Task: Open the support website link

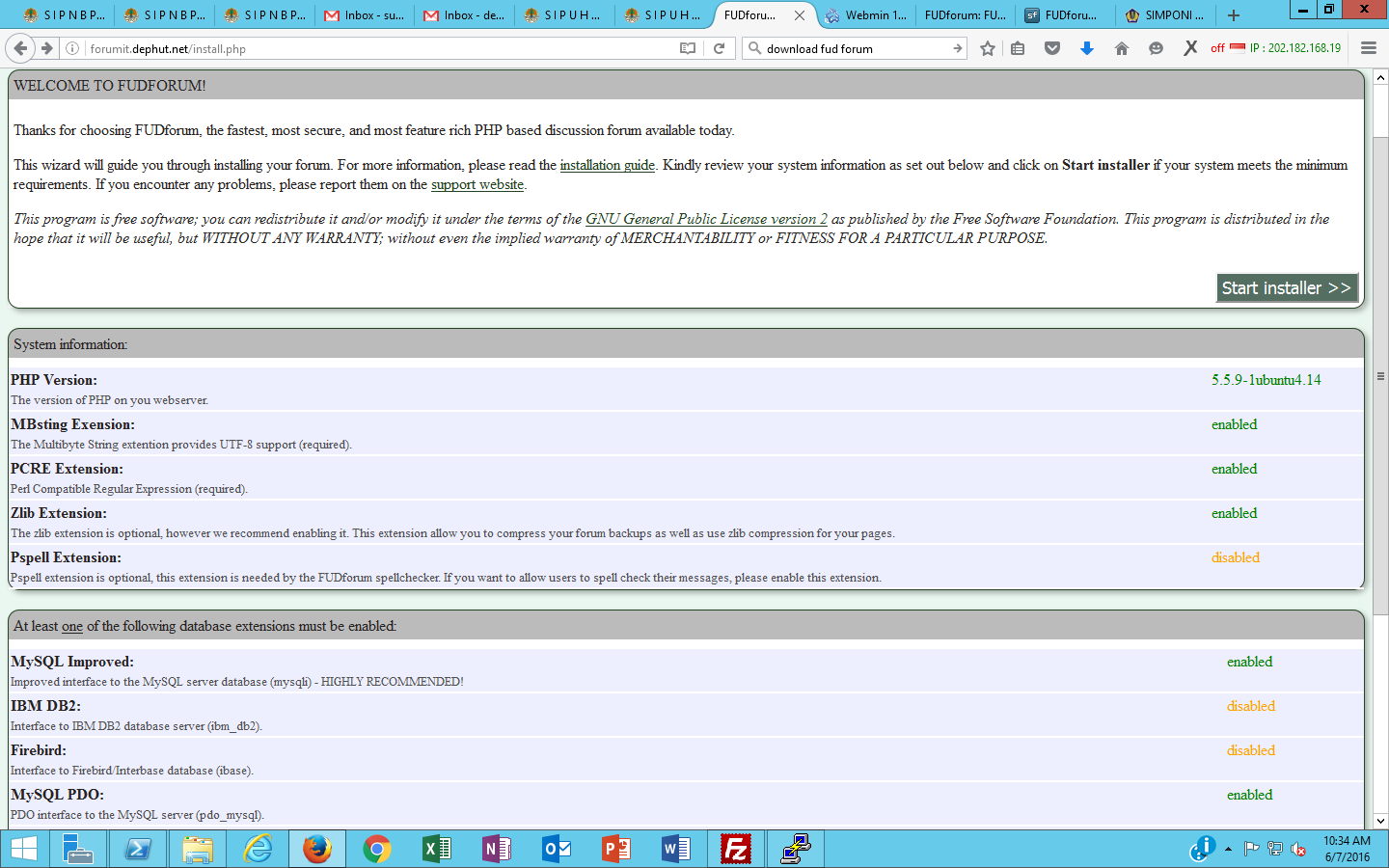Action: click(477, 184)
